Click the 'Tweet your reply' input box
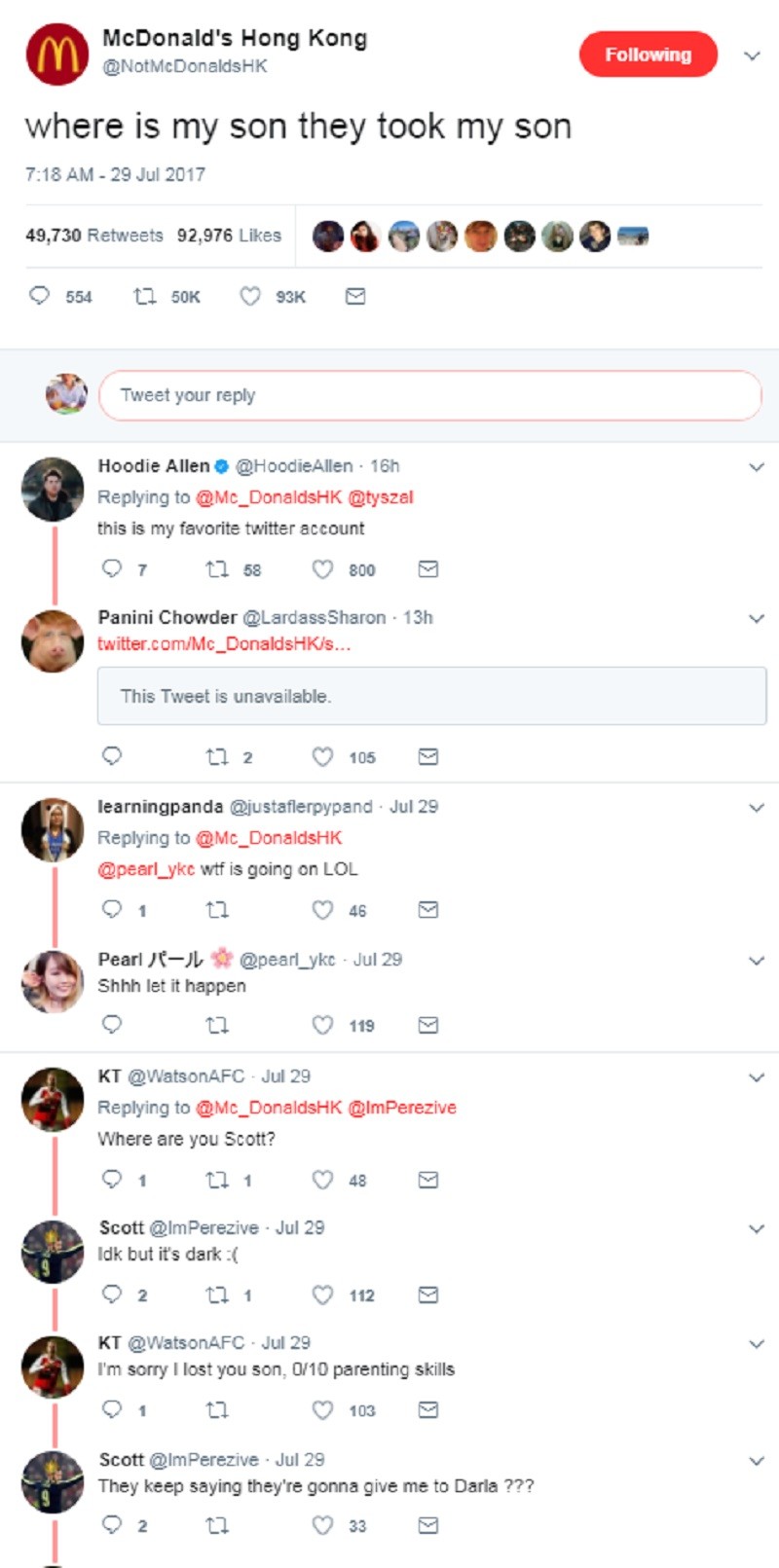Viewport: 779px width, 1568px height. (429, 395)
